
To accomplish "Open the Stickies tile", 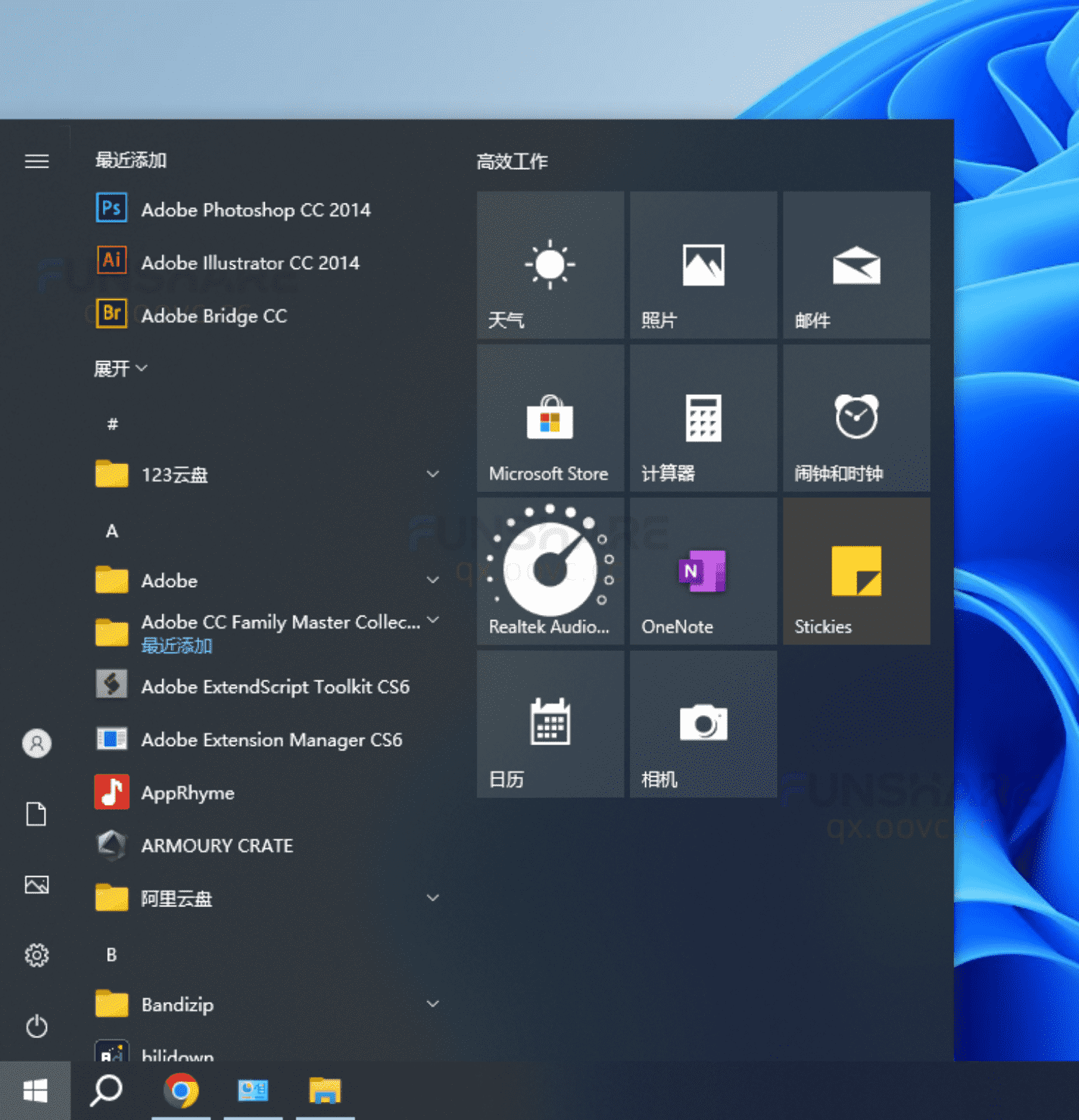I will [857, 571].
